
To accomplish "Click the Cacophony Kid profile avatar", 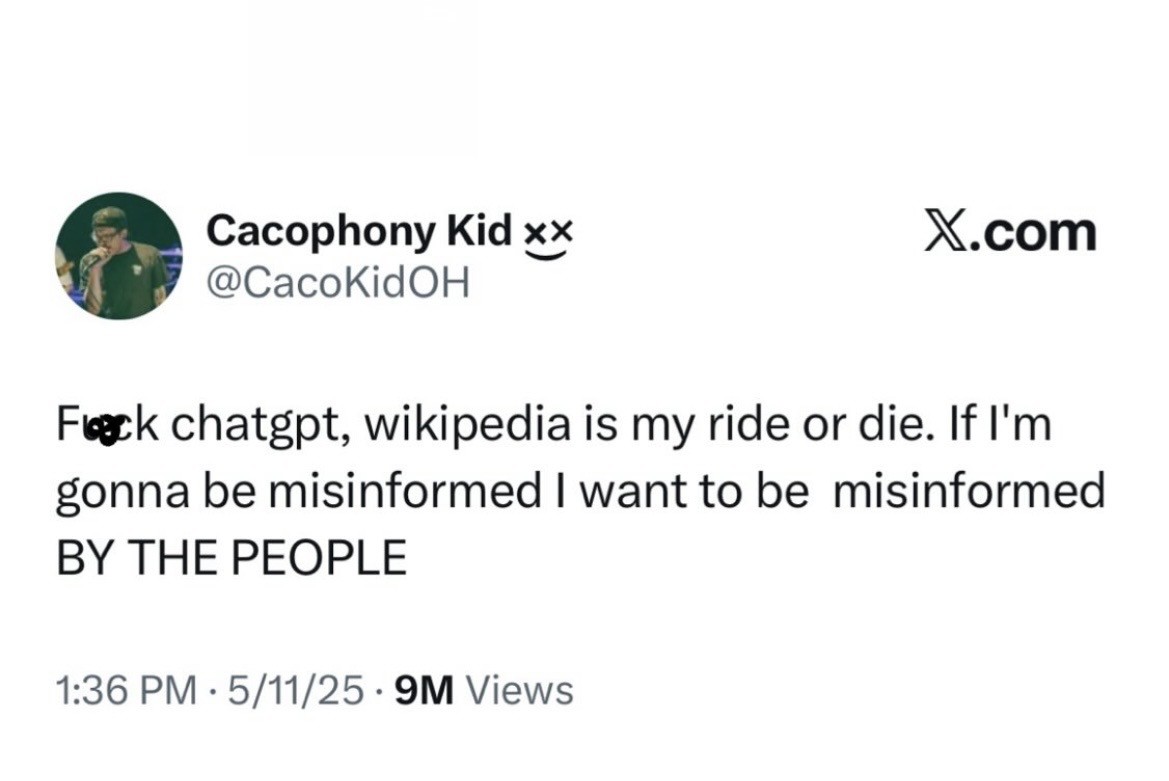I will (118, 256).
